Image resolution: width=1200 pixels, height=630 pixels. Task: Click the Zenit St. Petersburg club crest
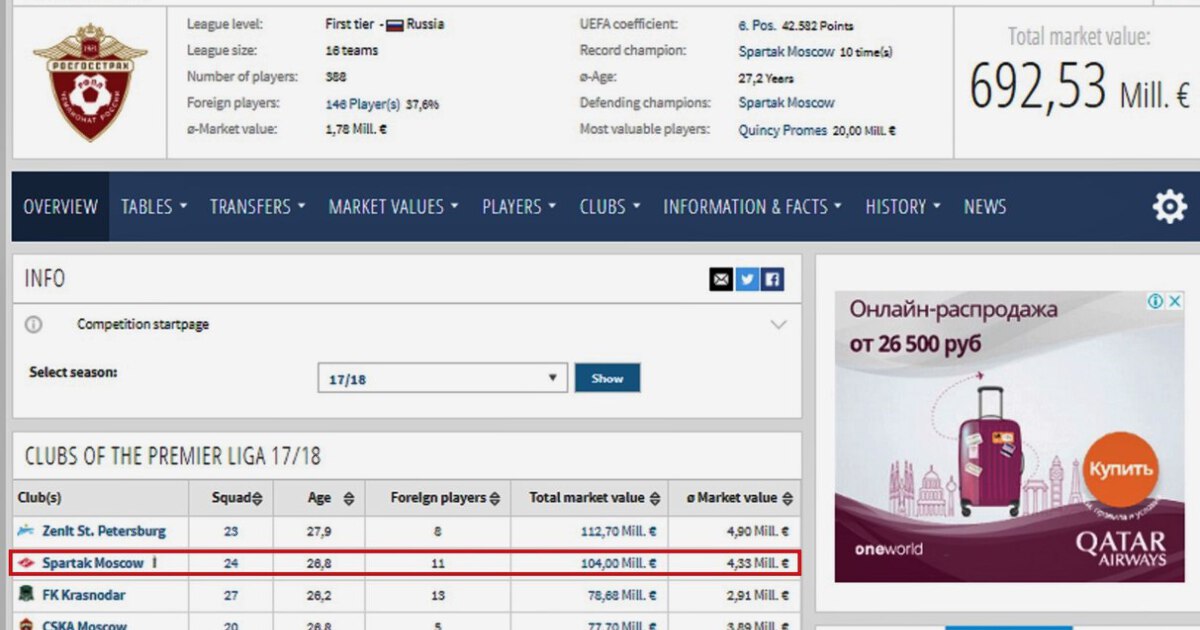click(x=26, y=531)
